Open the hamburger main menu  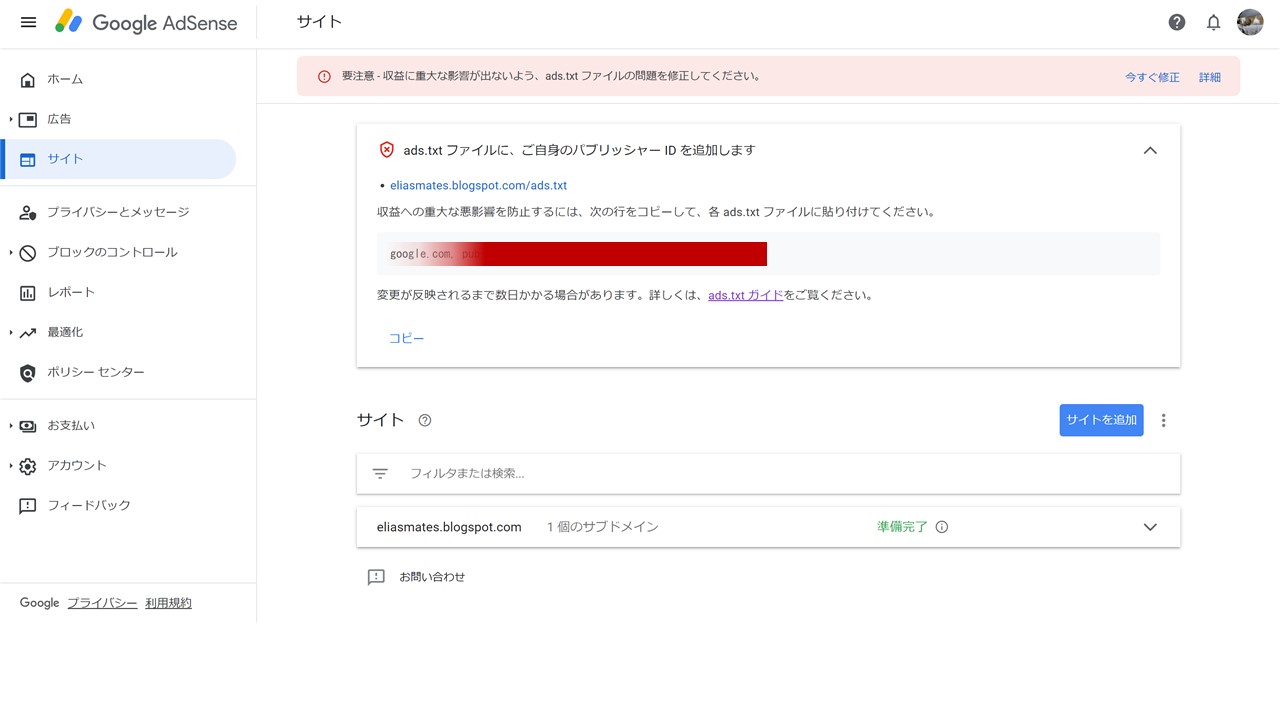[28, 22]
